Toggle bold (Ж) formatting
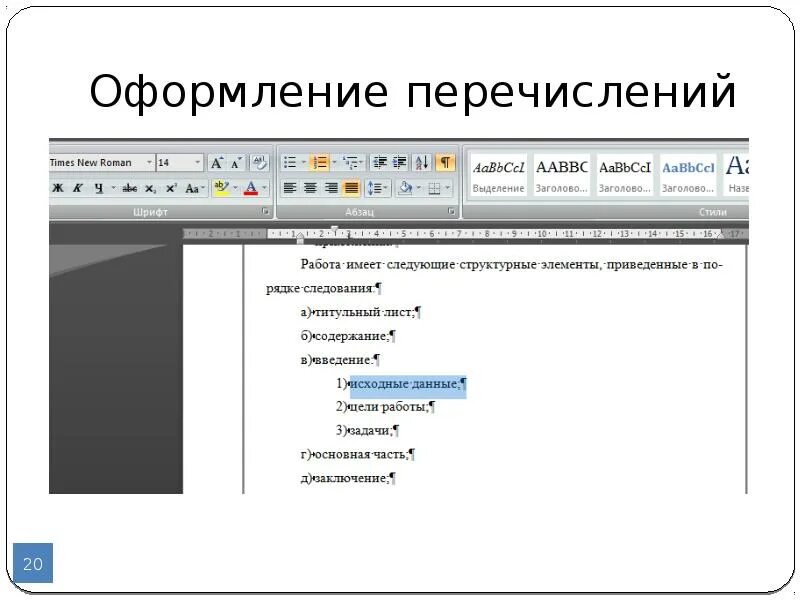This screenshot has width=800, height=600. click(58, 188)
